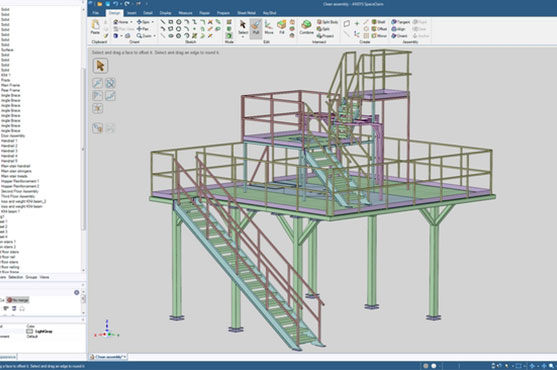Viewport: 557px width, 370px height.
Task: Click the Align assembly condition
Action: [398, 29]
